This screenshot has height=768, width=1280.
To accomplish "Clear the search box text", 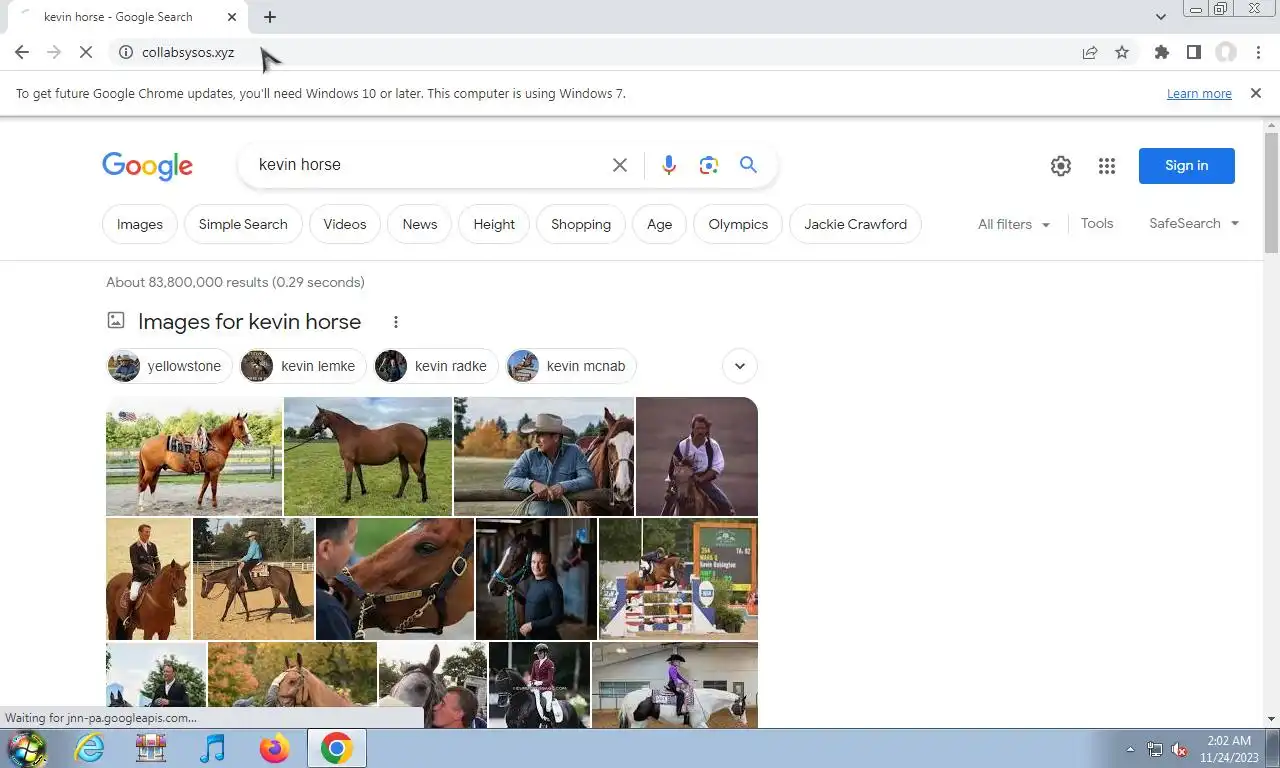I will 620,165.
